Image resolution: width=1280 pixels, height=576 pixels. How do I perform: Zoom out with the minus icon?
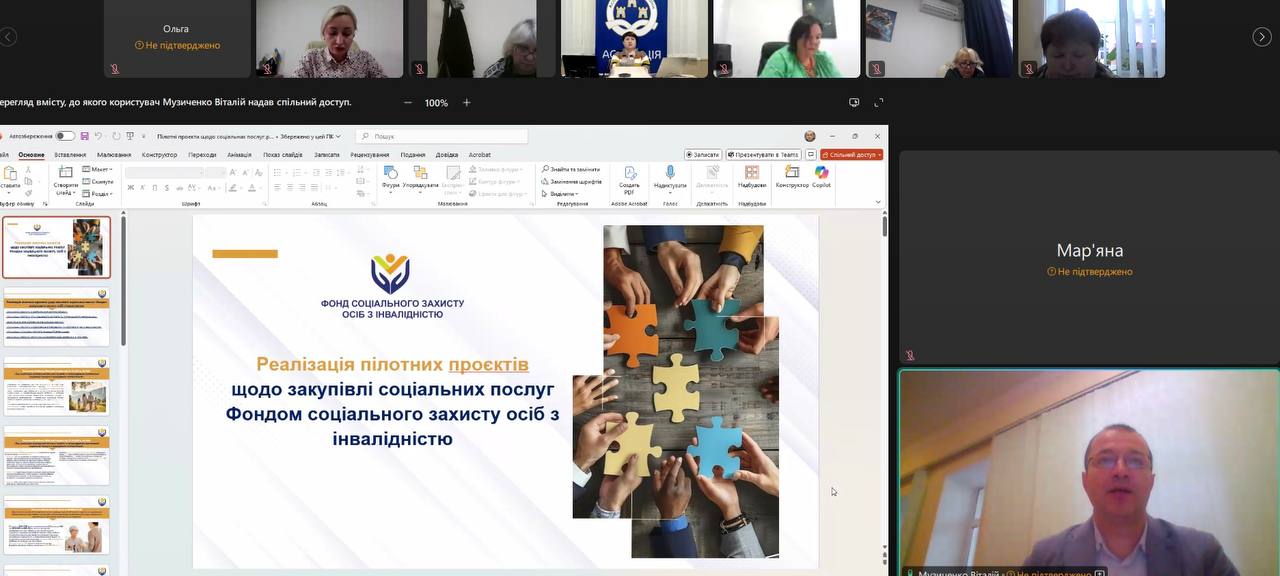tap(407, 103)
